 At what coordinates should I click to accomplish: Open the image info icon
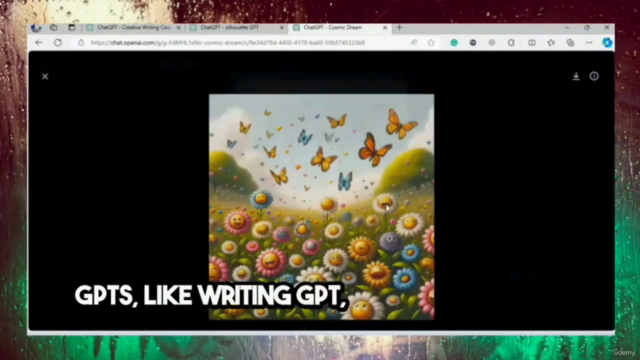point(594,76)
